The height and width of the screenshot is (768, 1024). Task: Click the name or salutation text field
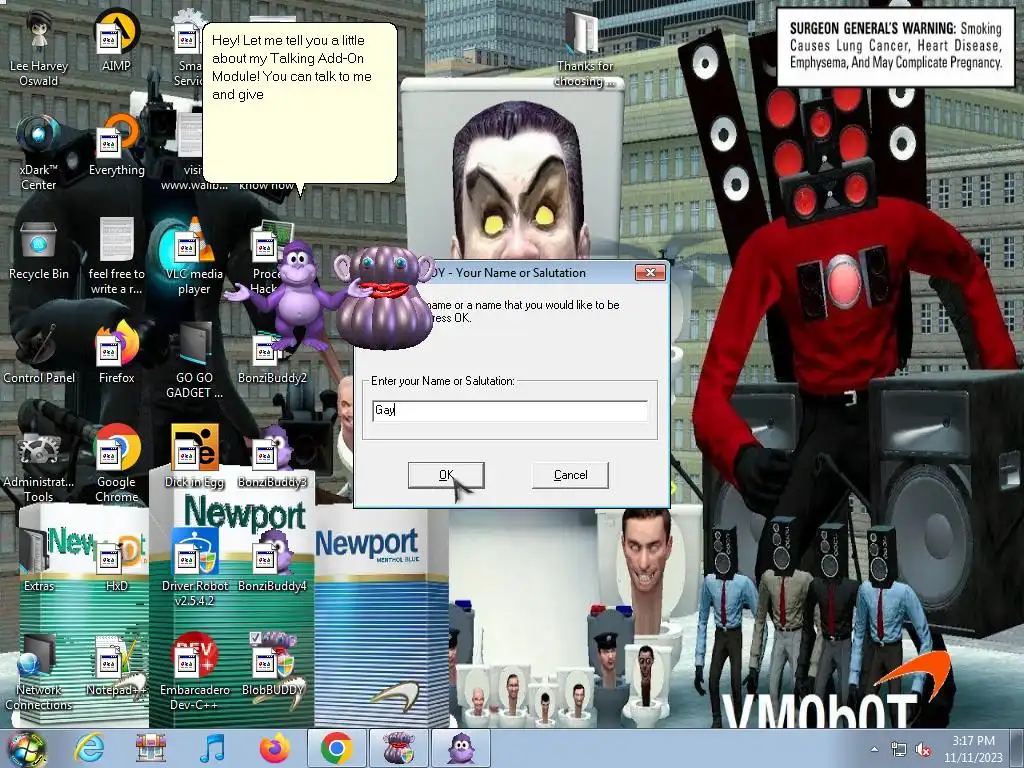[509, 410]
